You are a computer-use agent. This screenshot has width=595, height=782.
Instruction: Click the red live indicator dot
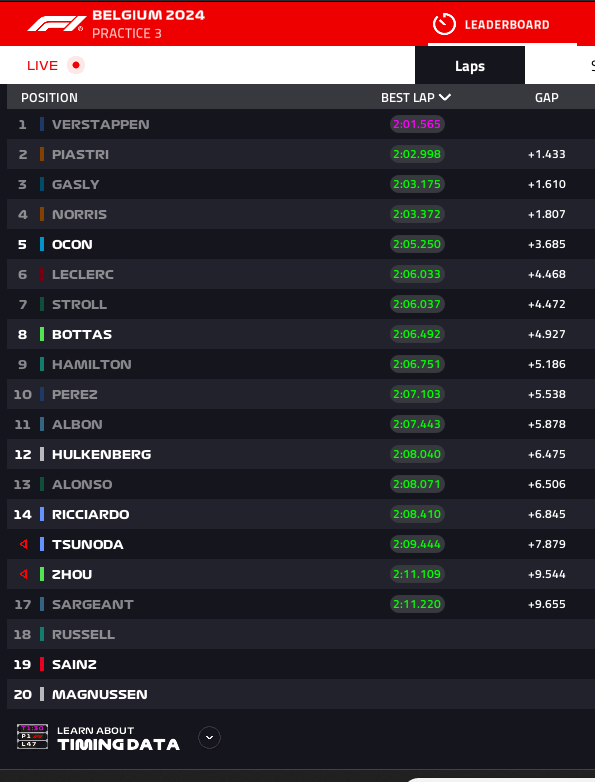click(x=76, y=65)
